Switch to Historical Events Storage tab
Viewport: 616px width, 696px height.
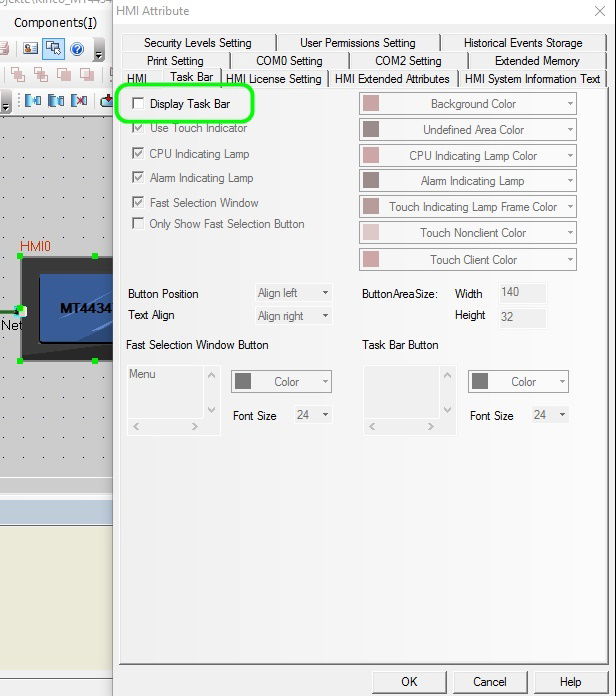(523, 43)
